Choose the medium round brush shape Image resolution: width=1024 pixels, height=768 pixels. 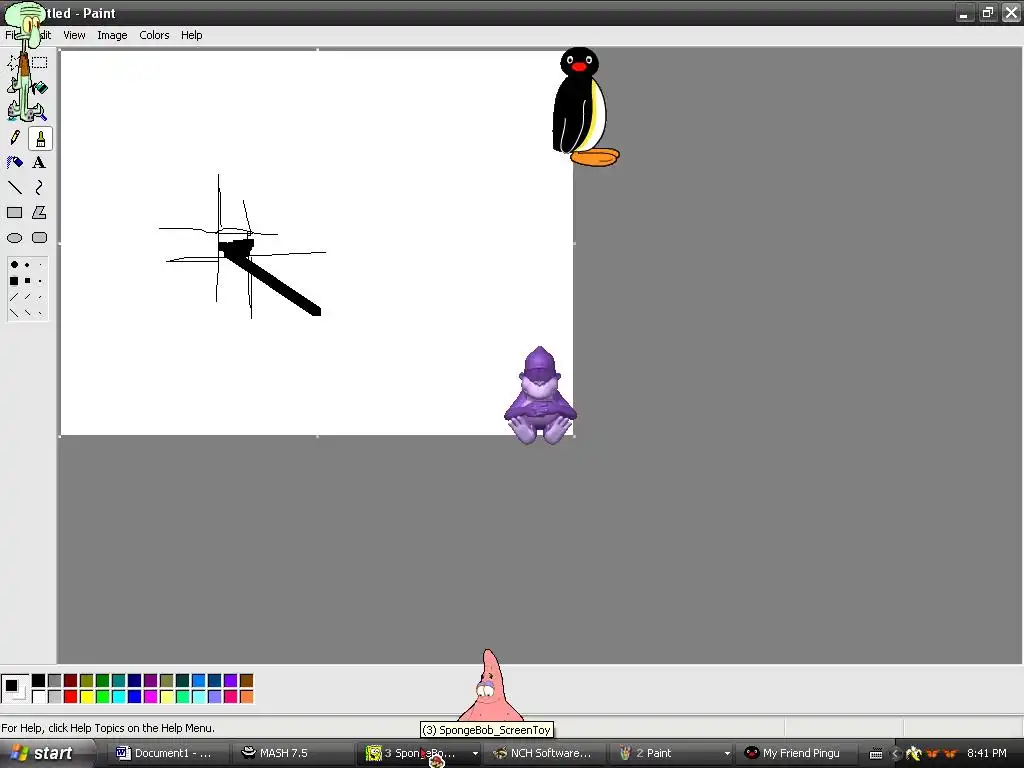[27, 264]
